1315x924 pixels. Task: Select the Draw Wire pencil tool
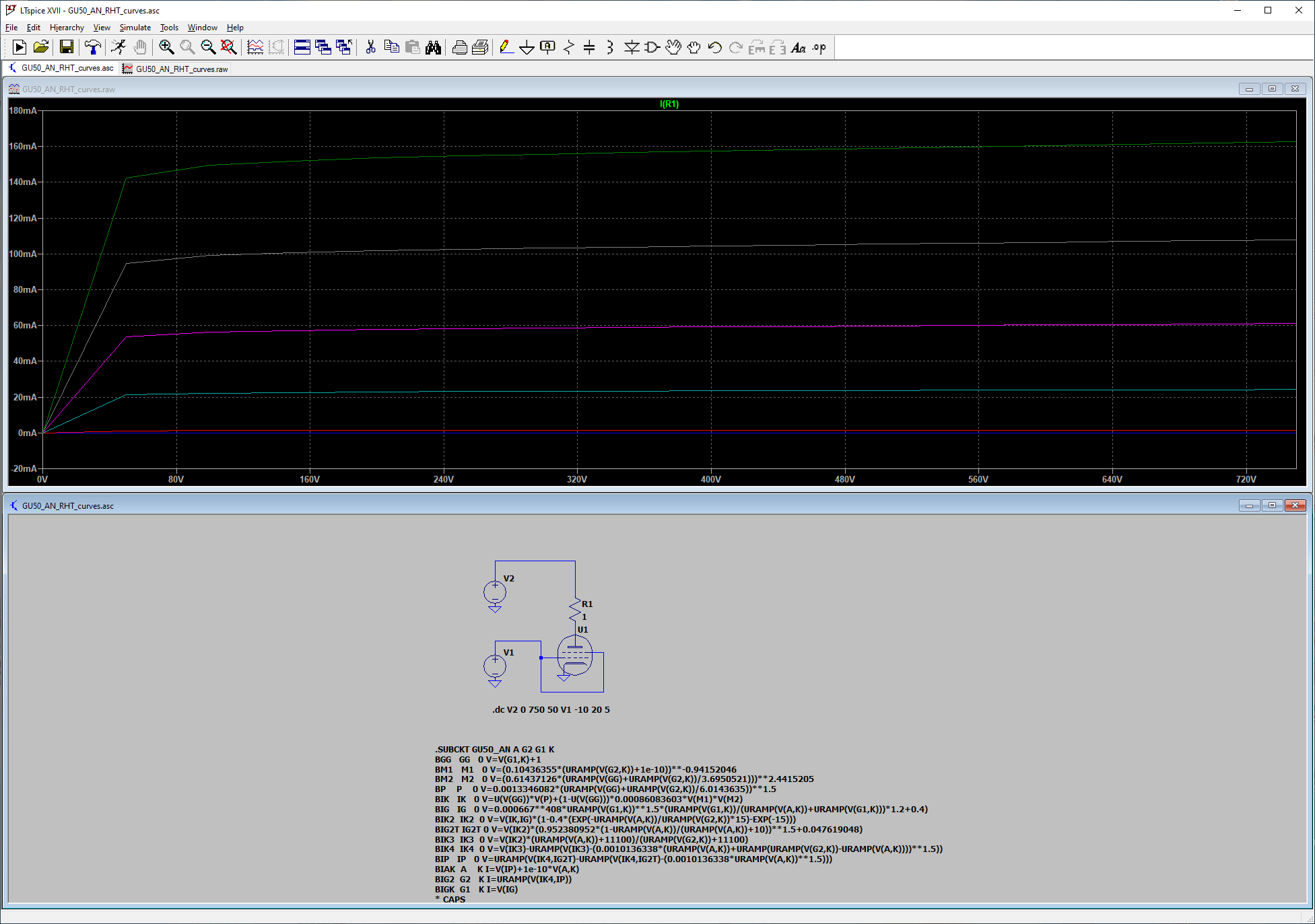(x=506, y=47)
